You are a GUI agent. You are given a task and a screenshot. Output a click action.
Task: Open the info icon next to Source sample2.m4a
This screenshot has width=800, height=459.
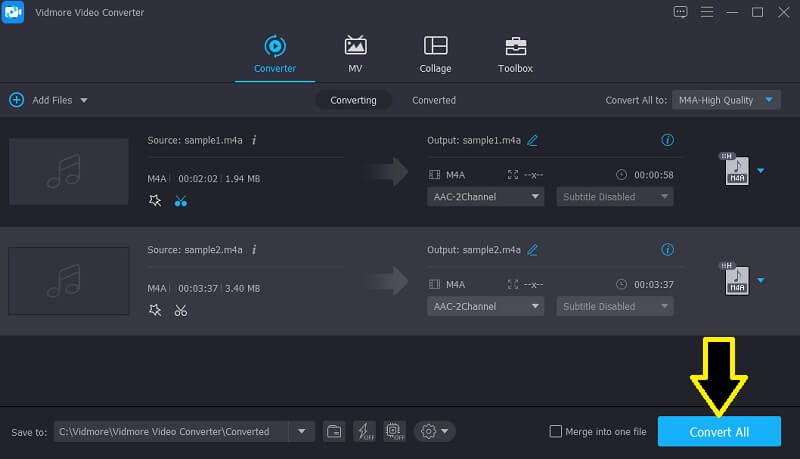click(254, 250)
